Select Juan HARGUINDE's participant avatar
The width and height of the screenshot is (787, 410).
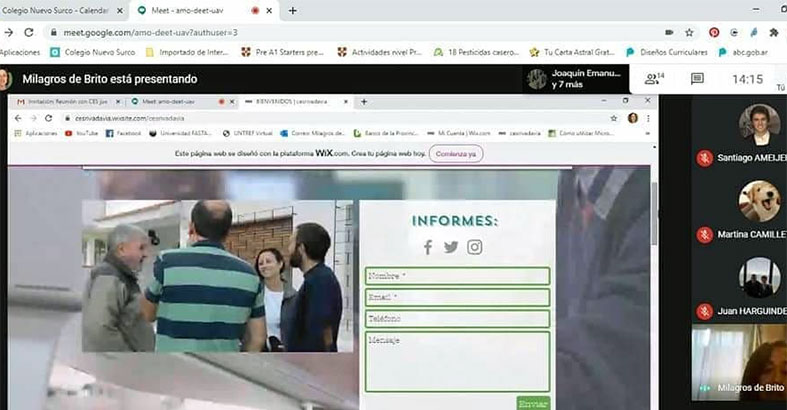759,279
